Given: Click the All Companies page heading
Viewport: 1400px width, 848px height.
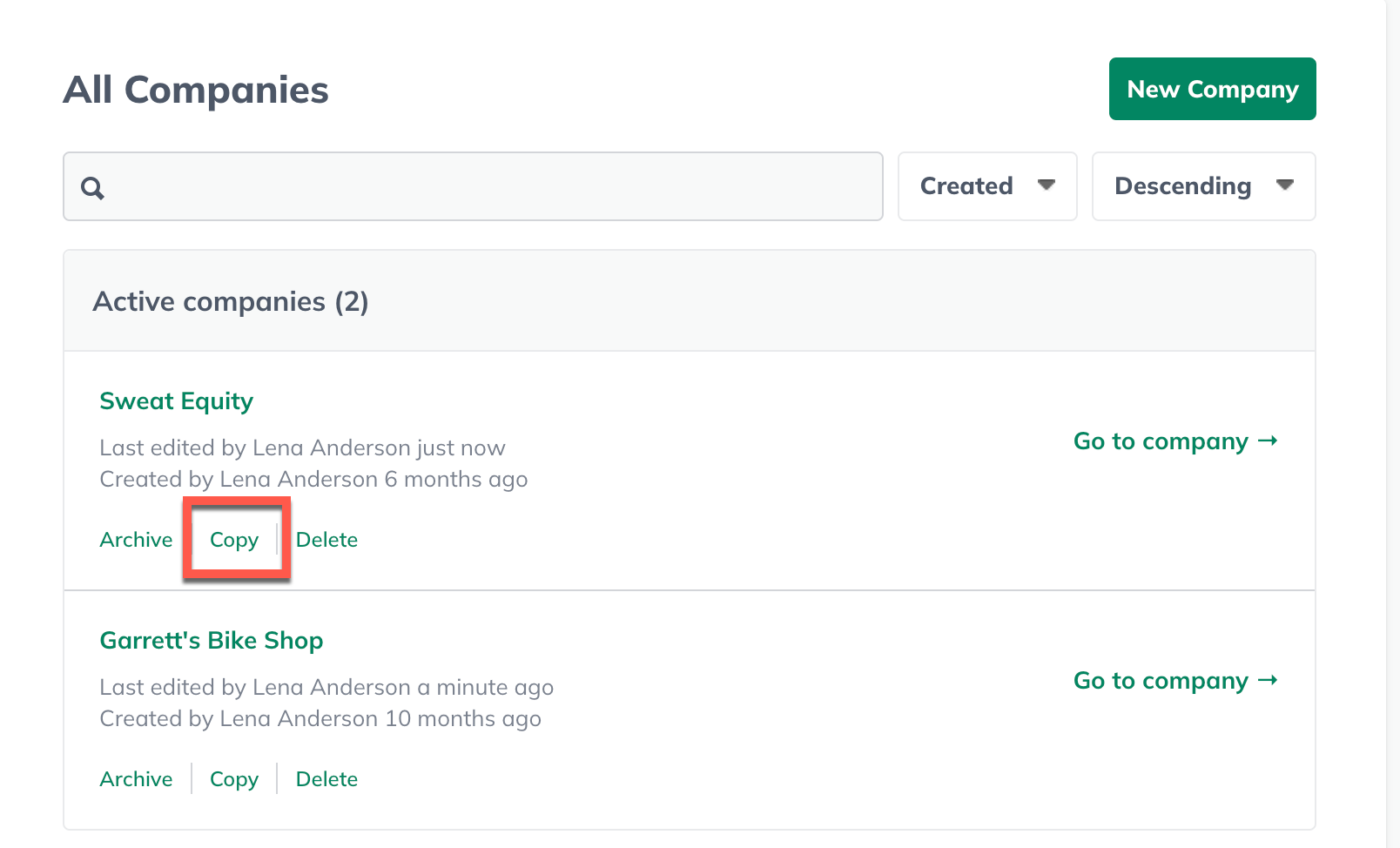Looking at the screenshot, I should click(196, 89).
